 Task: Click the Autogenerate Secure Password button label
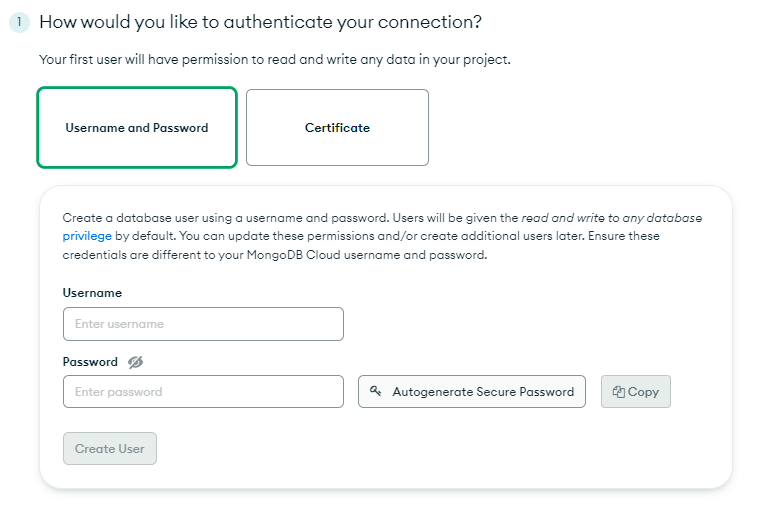tap(483, 392)
